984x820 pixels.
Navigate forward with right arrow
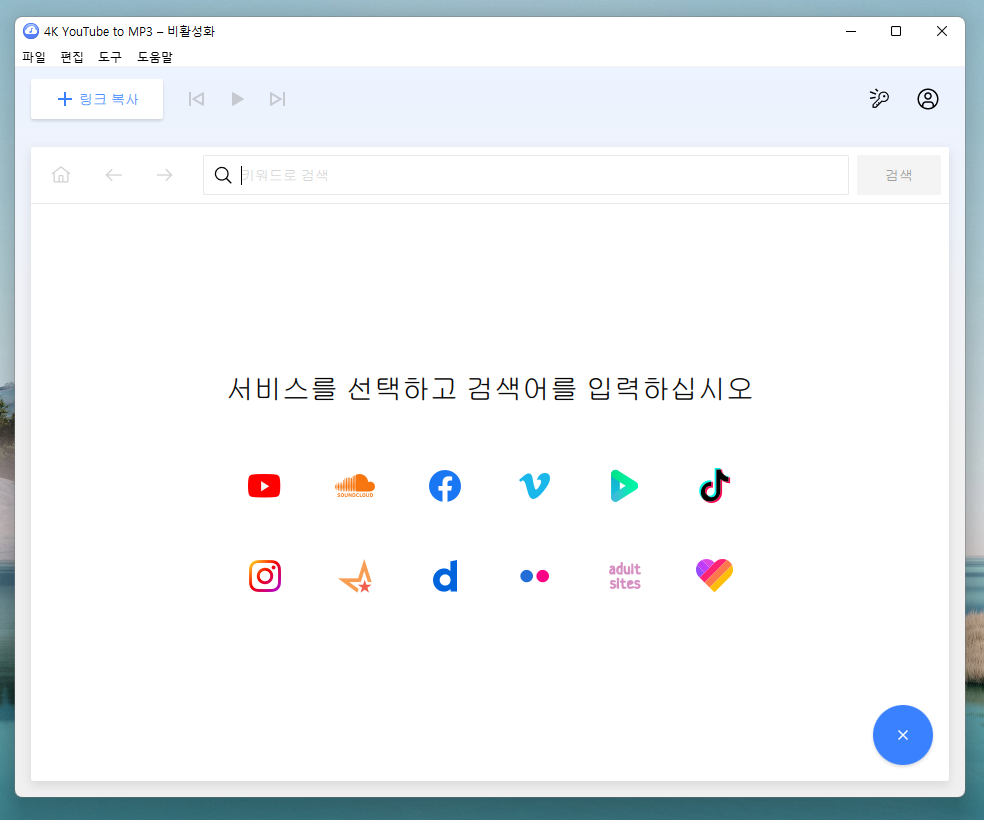164,175
